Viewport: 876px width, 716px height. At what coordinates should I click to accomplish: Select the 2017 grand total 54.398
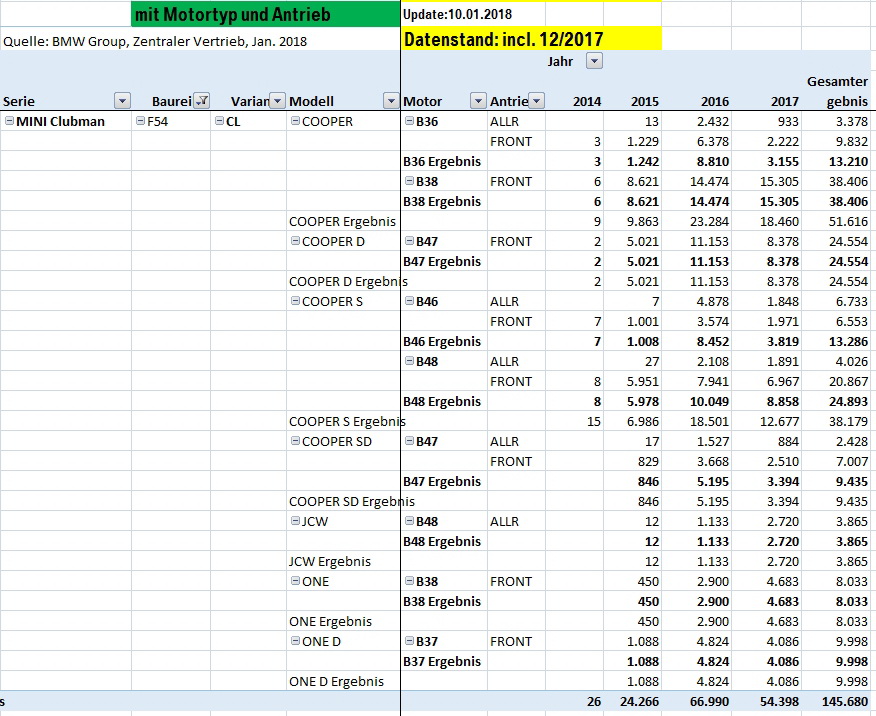coord(779,701)
